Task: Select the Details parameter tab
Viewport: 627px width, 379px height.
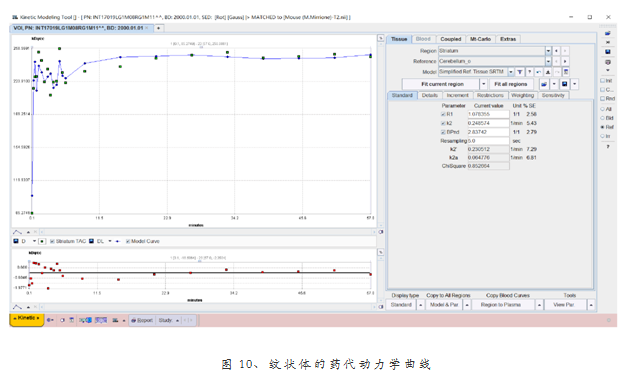Action: [429, 96]
